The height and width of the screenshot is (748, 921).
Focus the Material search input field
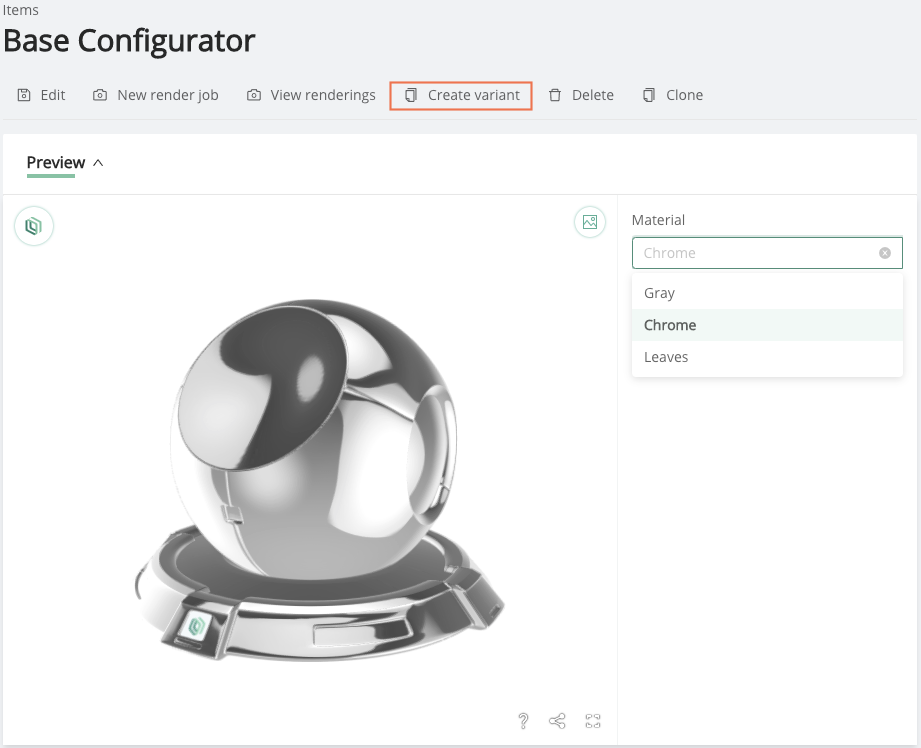point(758,253)
